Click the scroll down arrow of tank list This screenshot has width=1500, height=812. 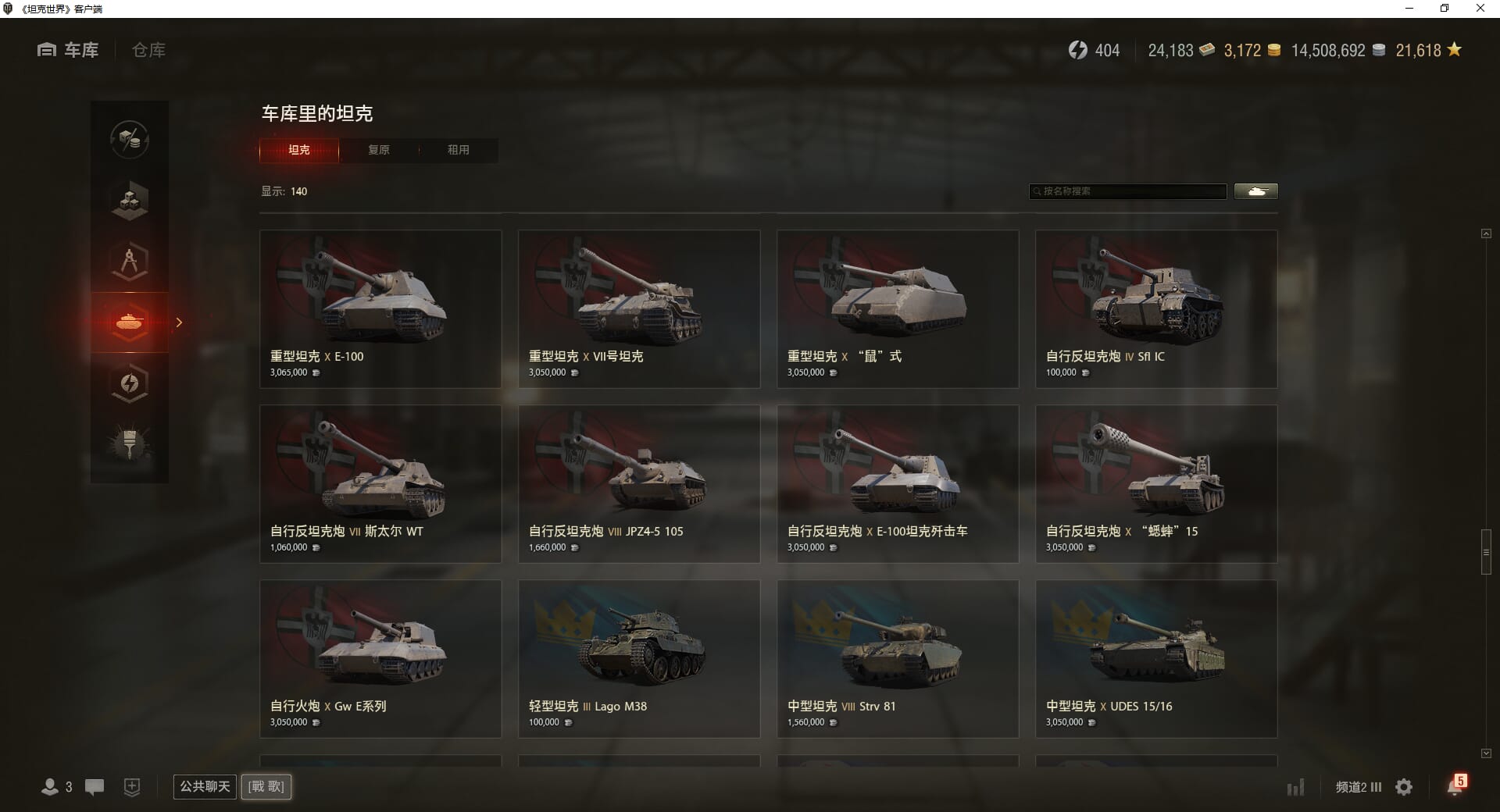pos(1486,753)
